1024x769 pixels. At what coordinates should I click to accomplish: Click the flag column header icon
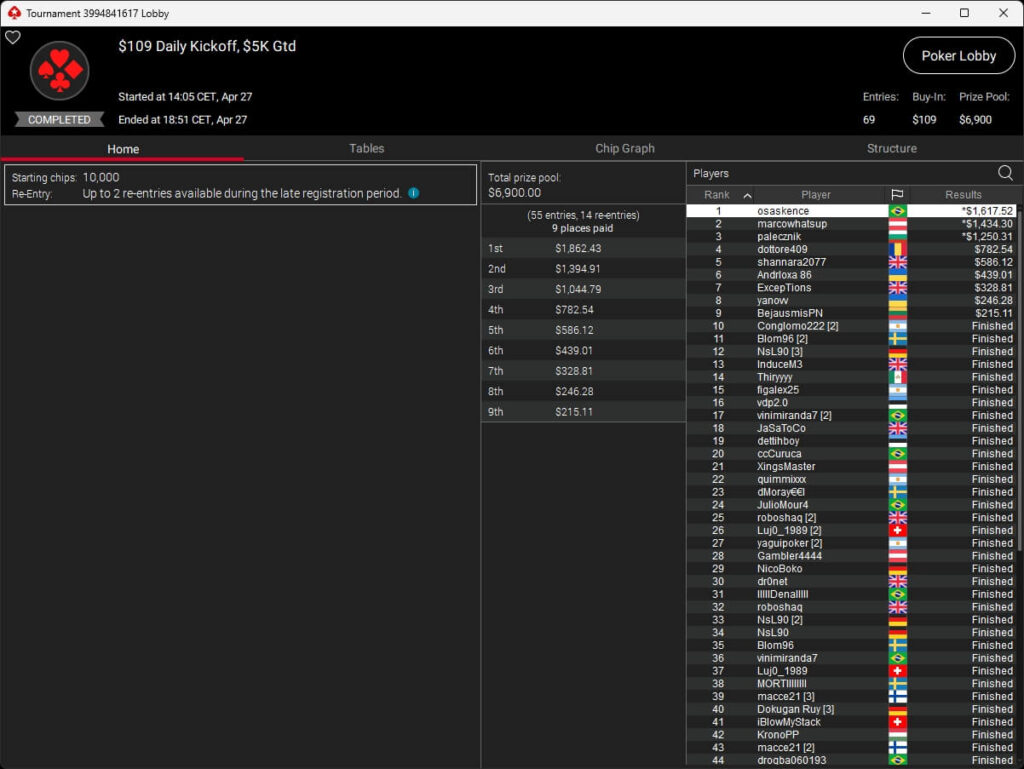pos(897,195)
